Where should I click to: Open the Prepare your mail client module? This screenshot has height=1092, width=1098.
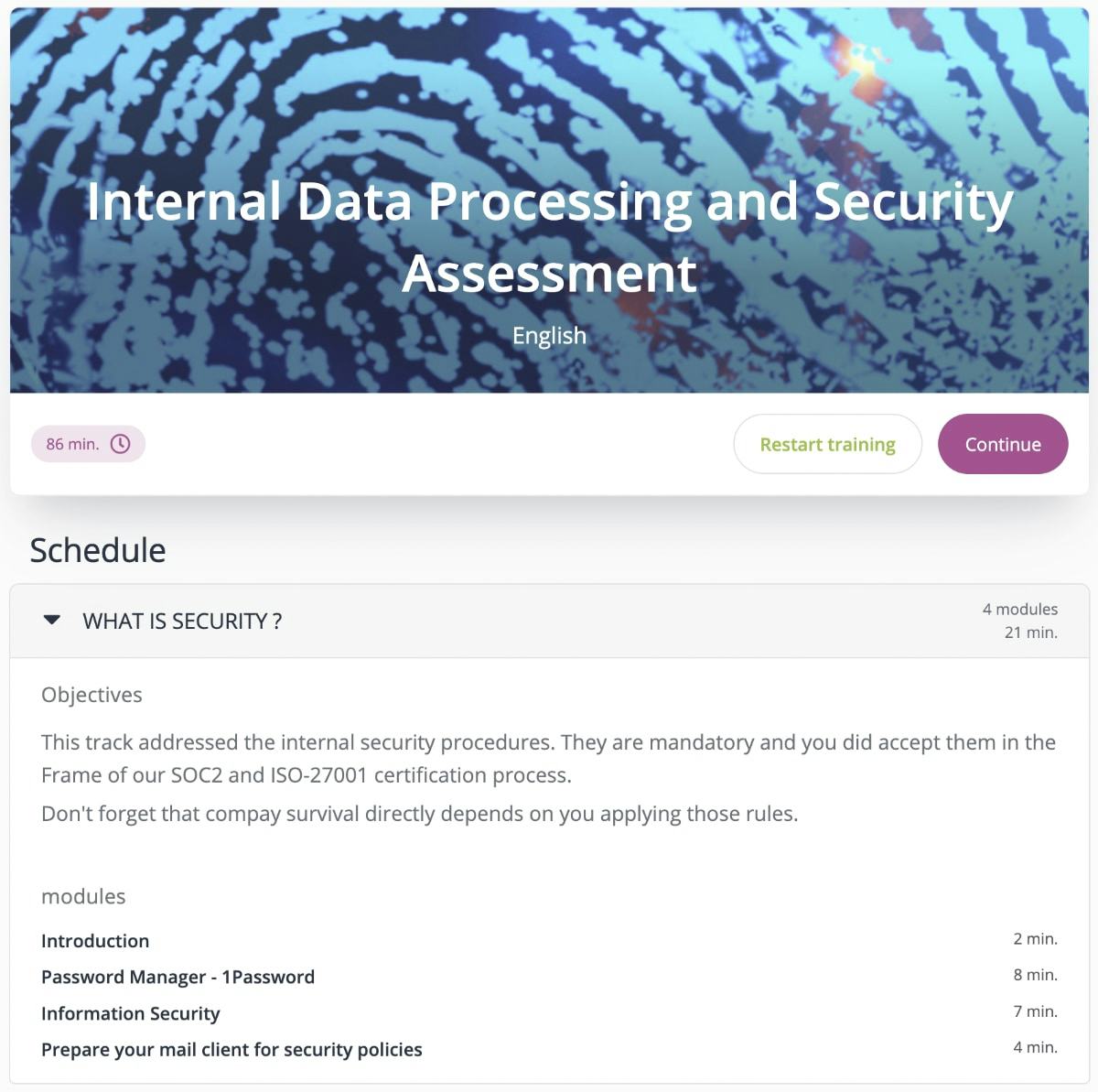(x=231, y=1050)
